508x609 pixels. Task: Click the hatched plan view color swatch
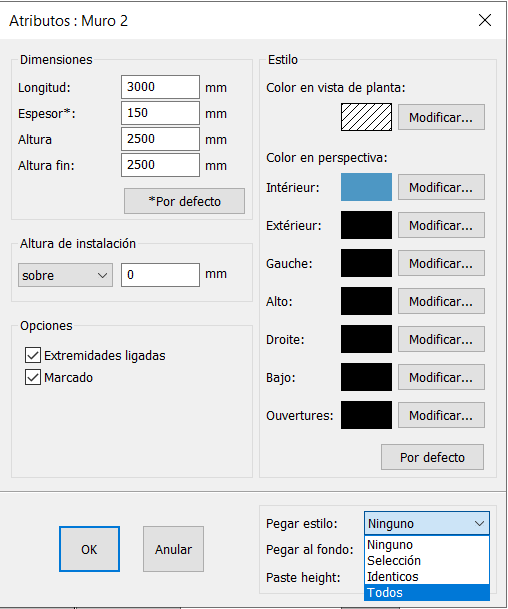coord(366,117)
